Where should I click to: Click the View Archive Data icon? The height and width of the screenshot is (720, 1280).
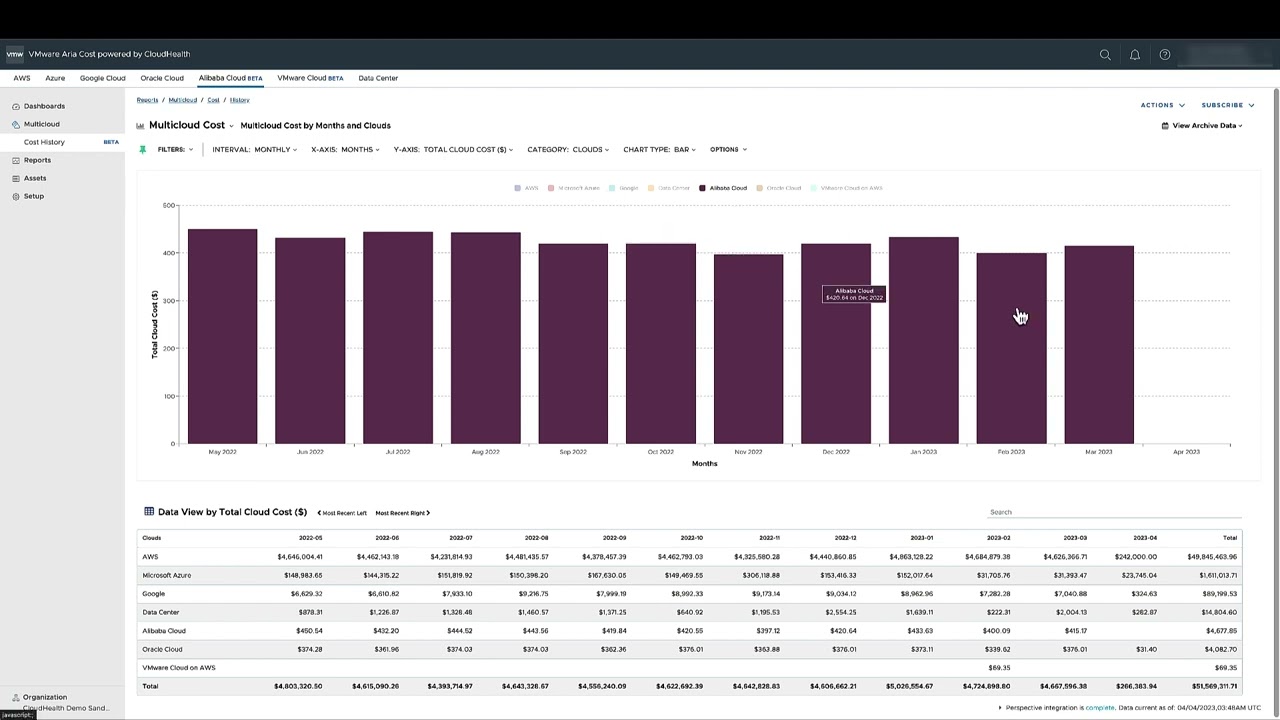[x=1165, y=126]
